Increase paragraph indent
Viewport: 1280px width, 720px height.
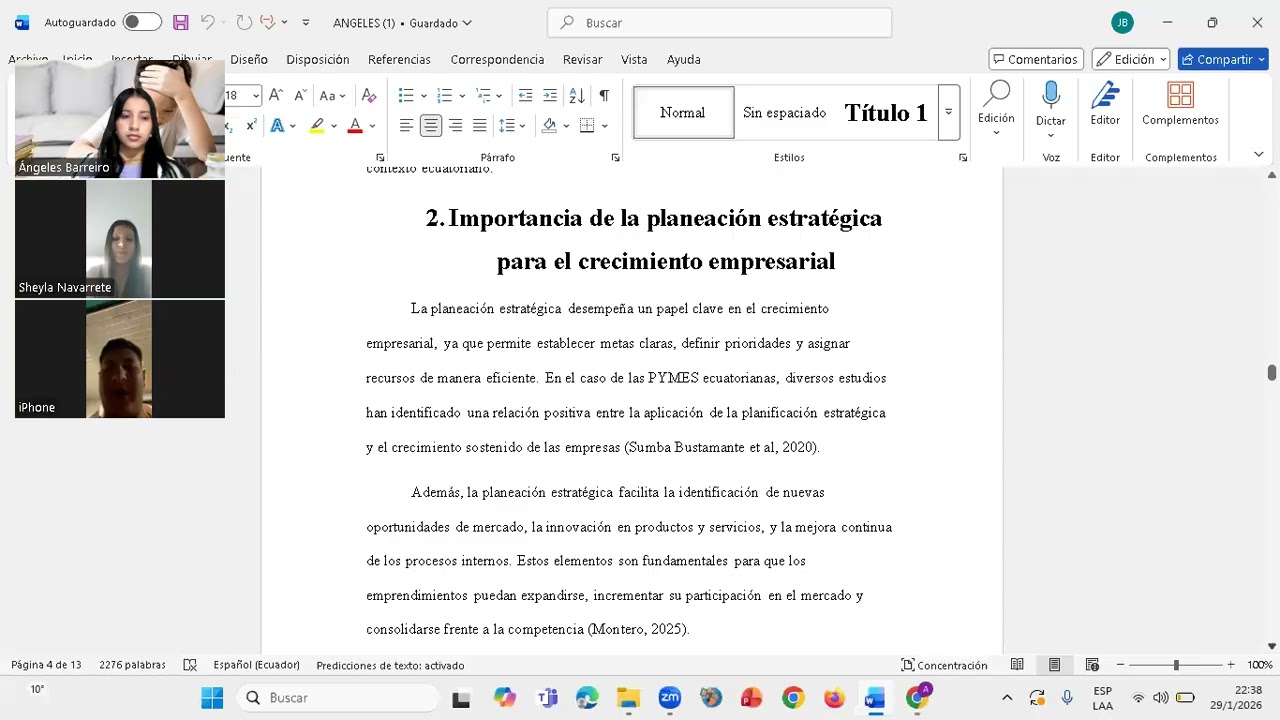point(550,95)
